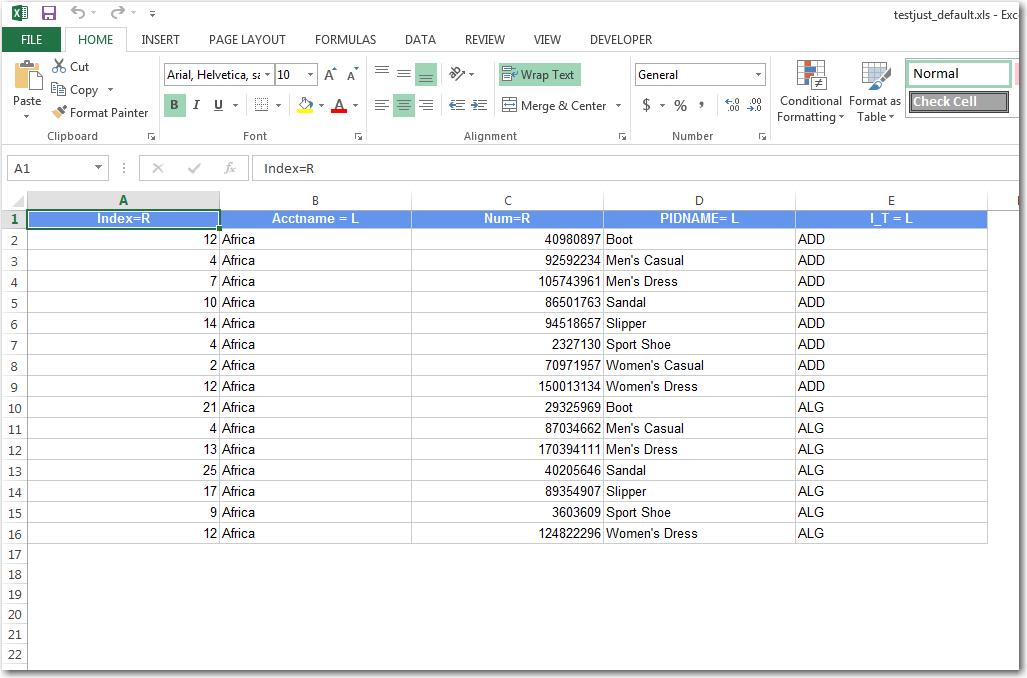Click the Format Painter brush icon
The image size is (1027, 678).
[x=60, y=113]
